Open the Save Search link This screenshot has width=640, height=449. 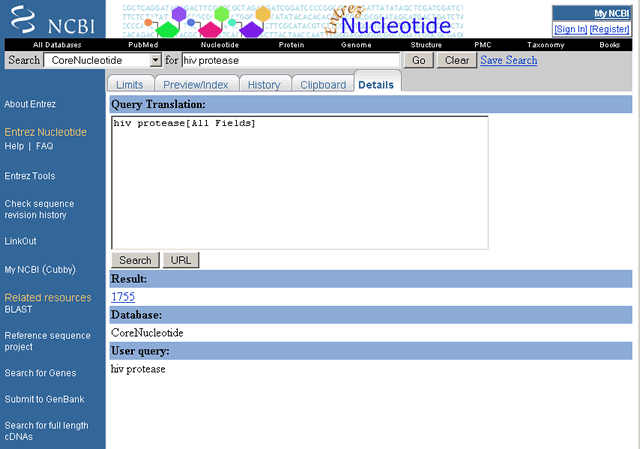(x=509, y=60)
